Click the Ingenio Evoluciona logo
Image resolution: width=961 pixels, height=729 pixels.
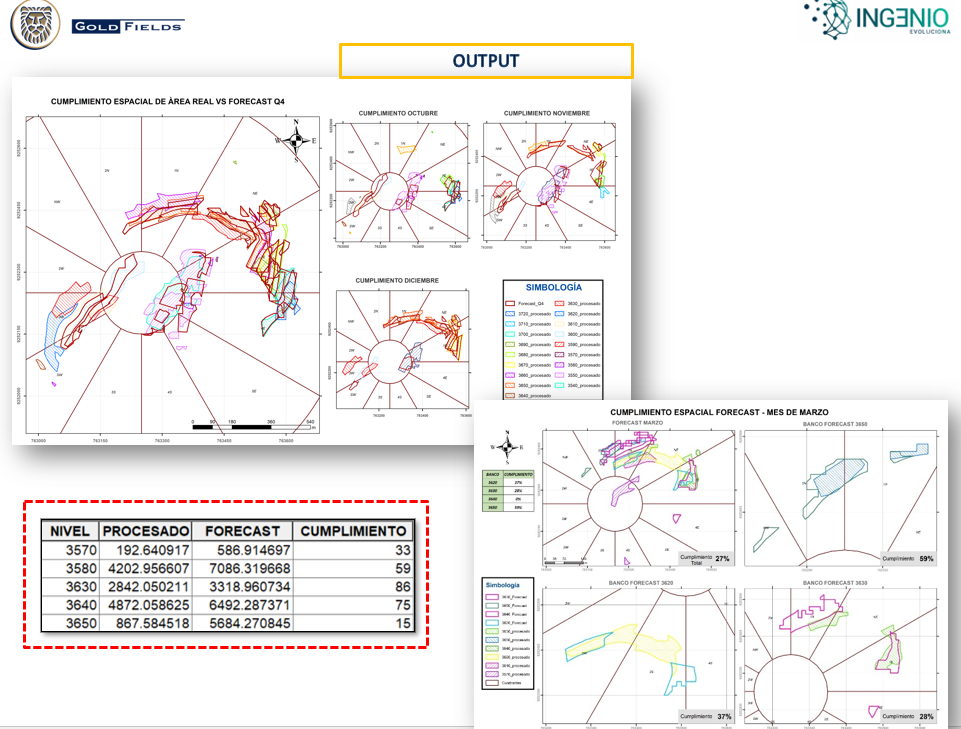pos(879,19)
